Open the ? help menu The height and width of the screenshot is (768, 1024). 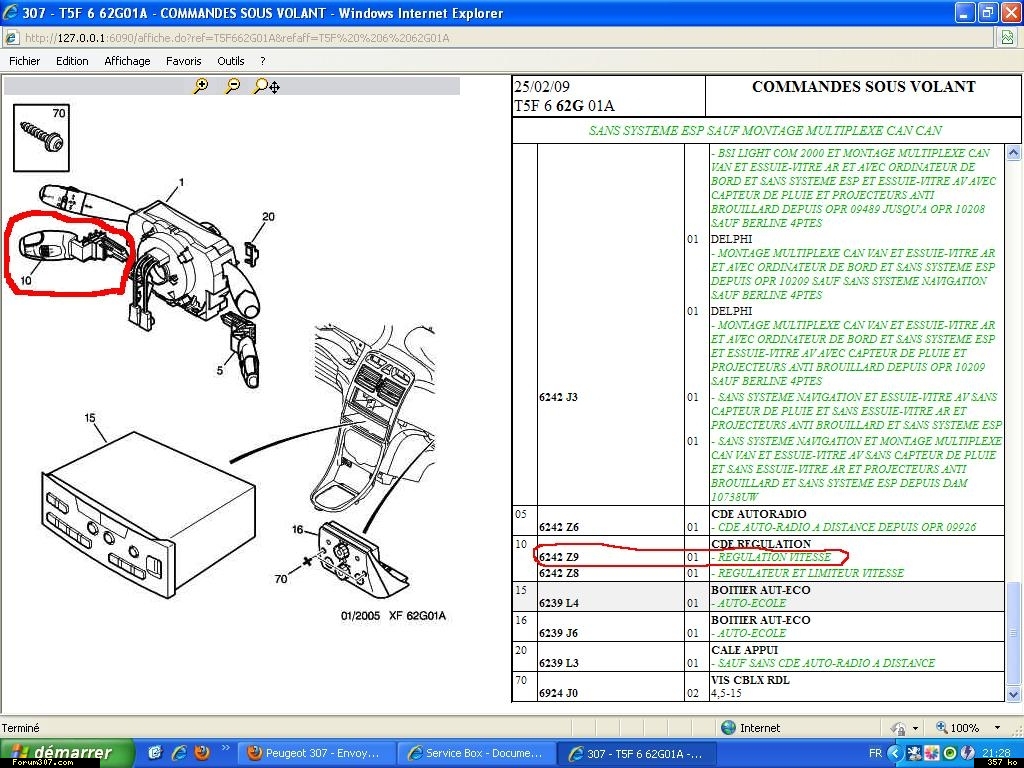[x=263, y=61]
